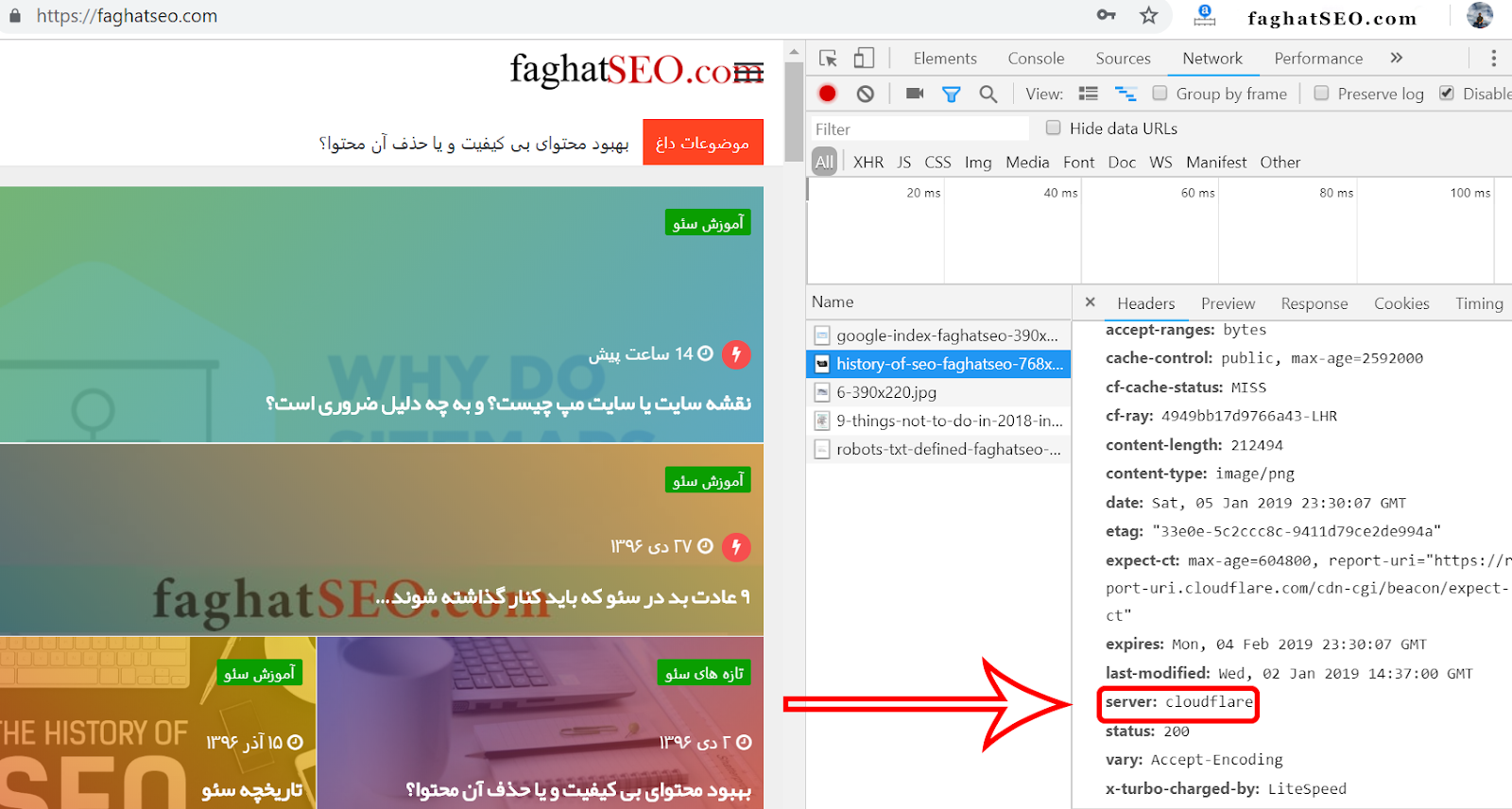Open the Response tab

point(1314,303)
